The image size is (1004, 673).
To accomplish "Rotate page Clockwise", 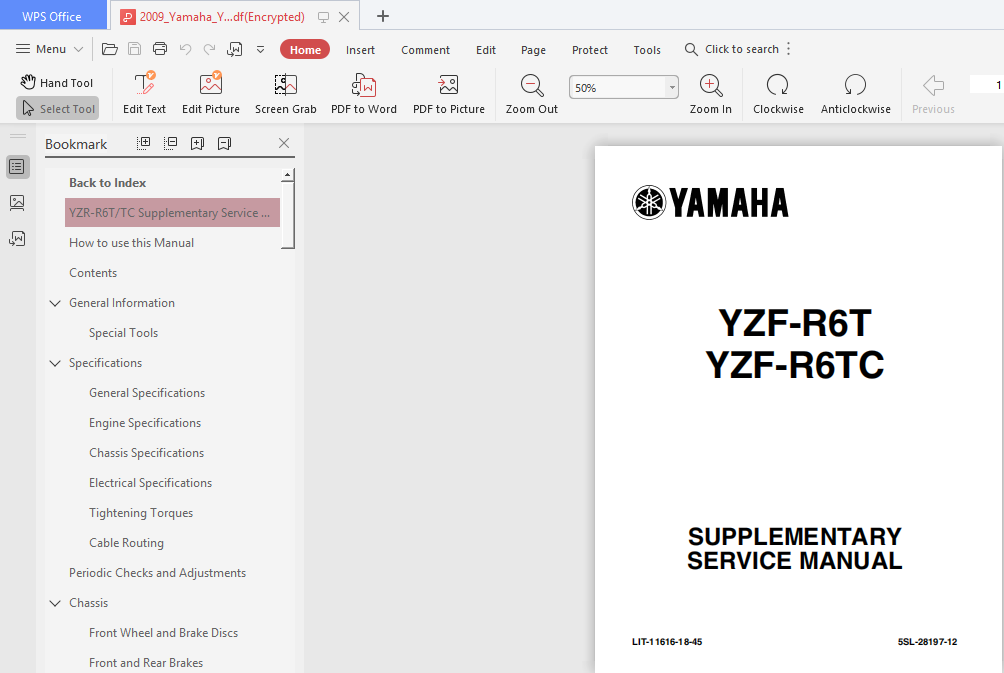I will [778, 93].
